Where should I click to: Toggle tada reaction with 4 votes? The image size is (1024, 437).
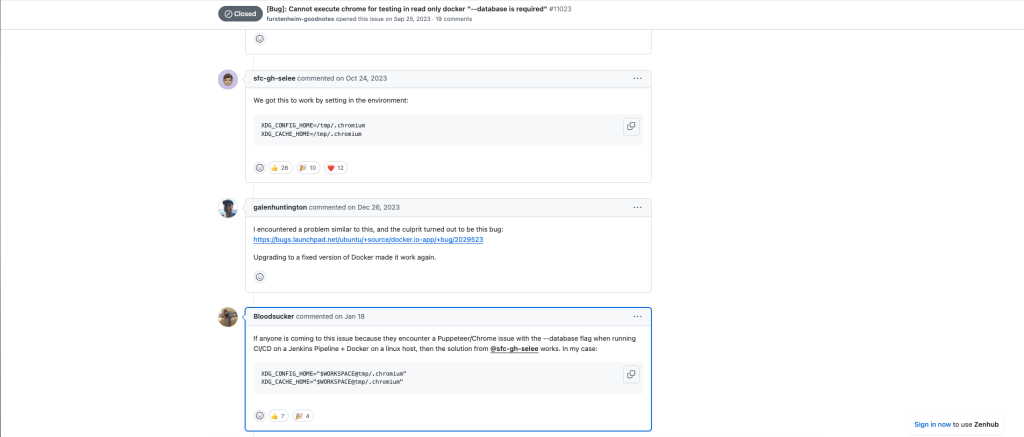point(301,416)
